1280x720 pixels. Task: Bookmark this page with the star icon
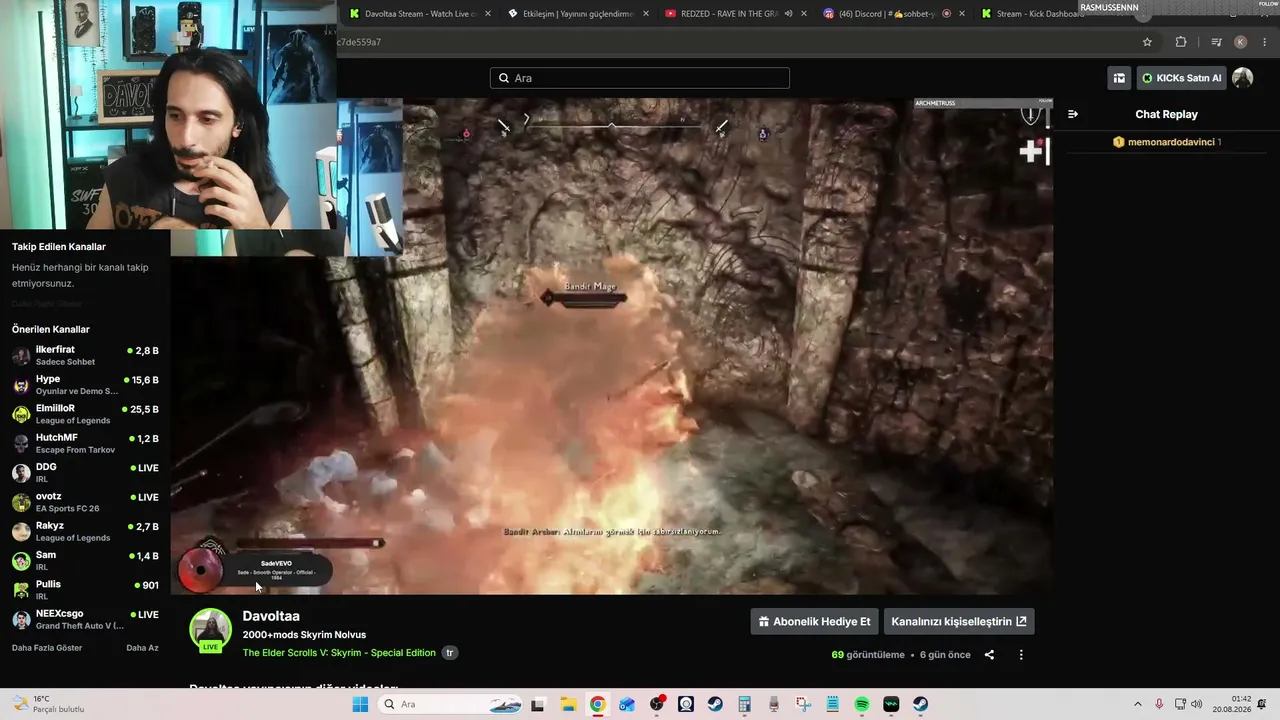1147,42
